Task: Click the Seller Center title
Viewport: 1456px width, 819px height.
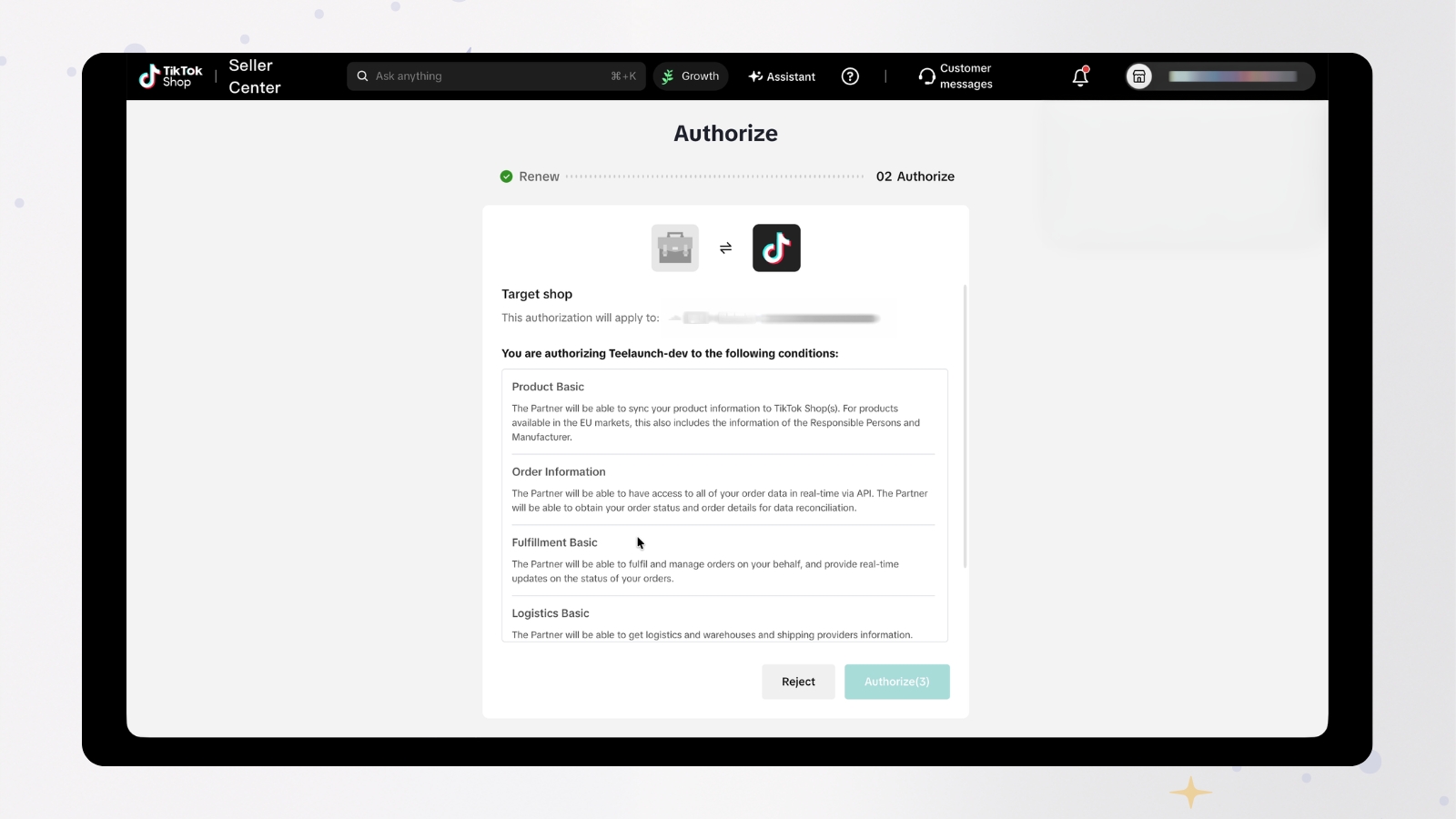Action: point(255,76)
